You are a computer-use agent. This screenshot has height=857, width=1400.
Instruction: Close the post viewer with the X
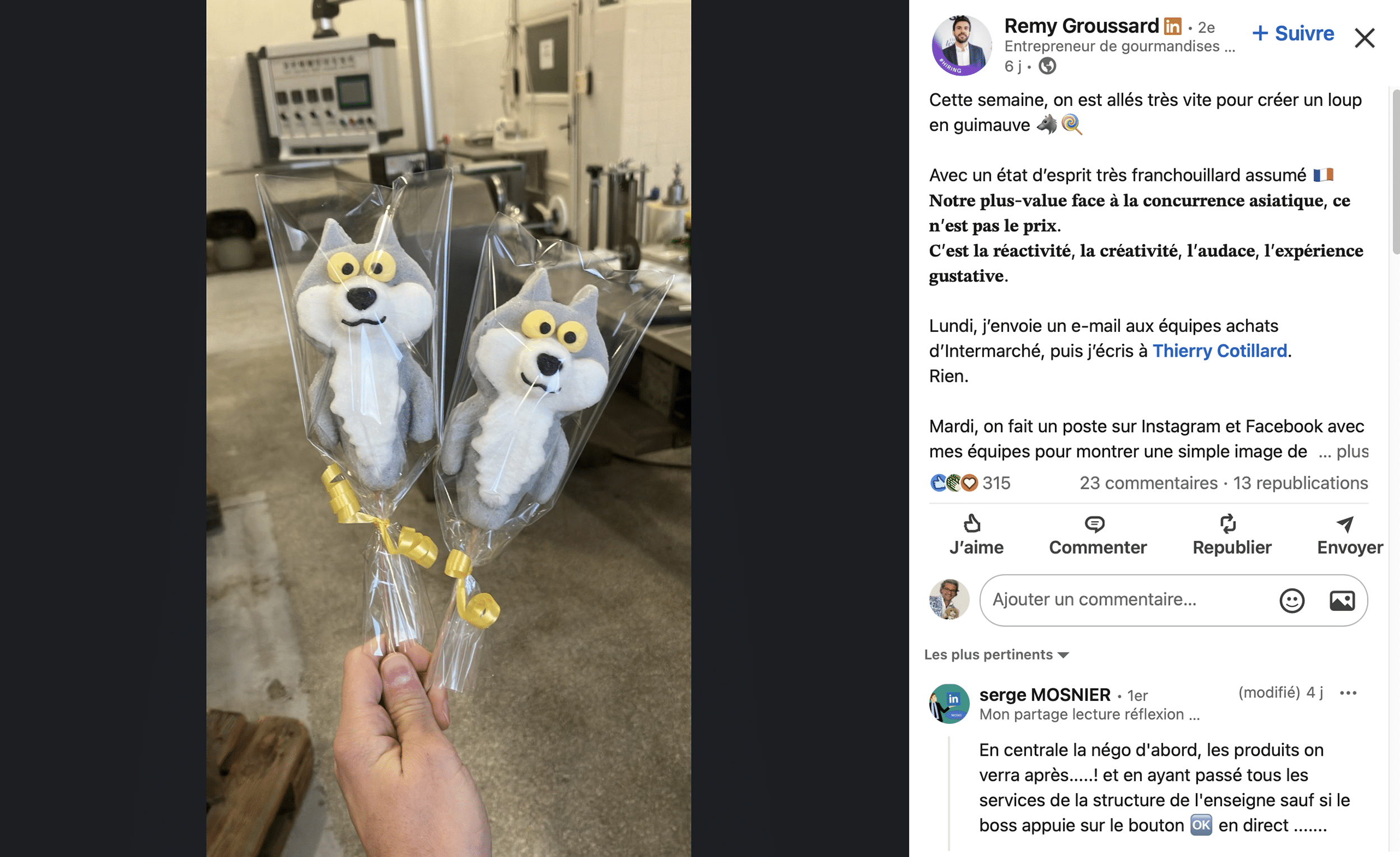(1364, 38)
